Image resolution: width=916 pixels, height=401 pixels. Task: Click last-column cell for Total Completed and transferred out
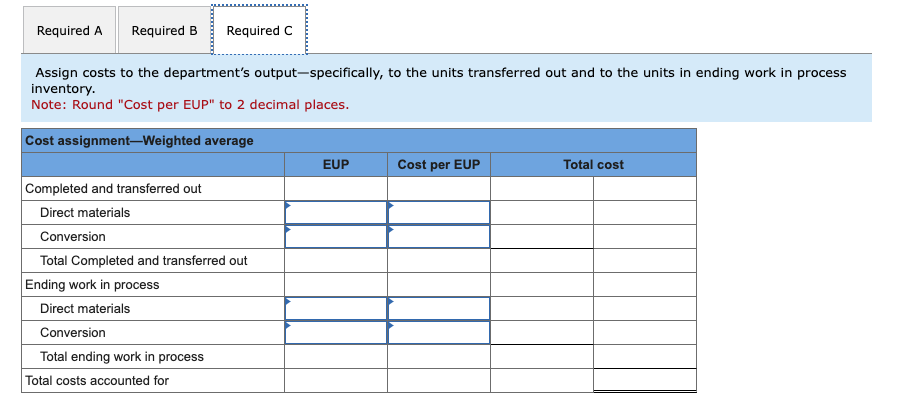tap(645, 261)
